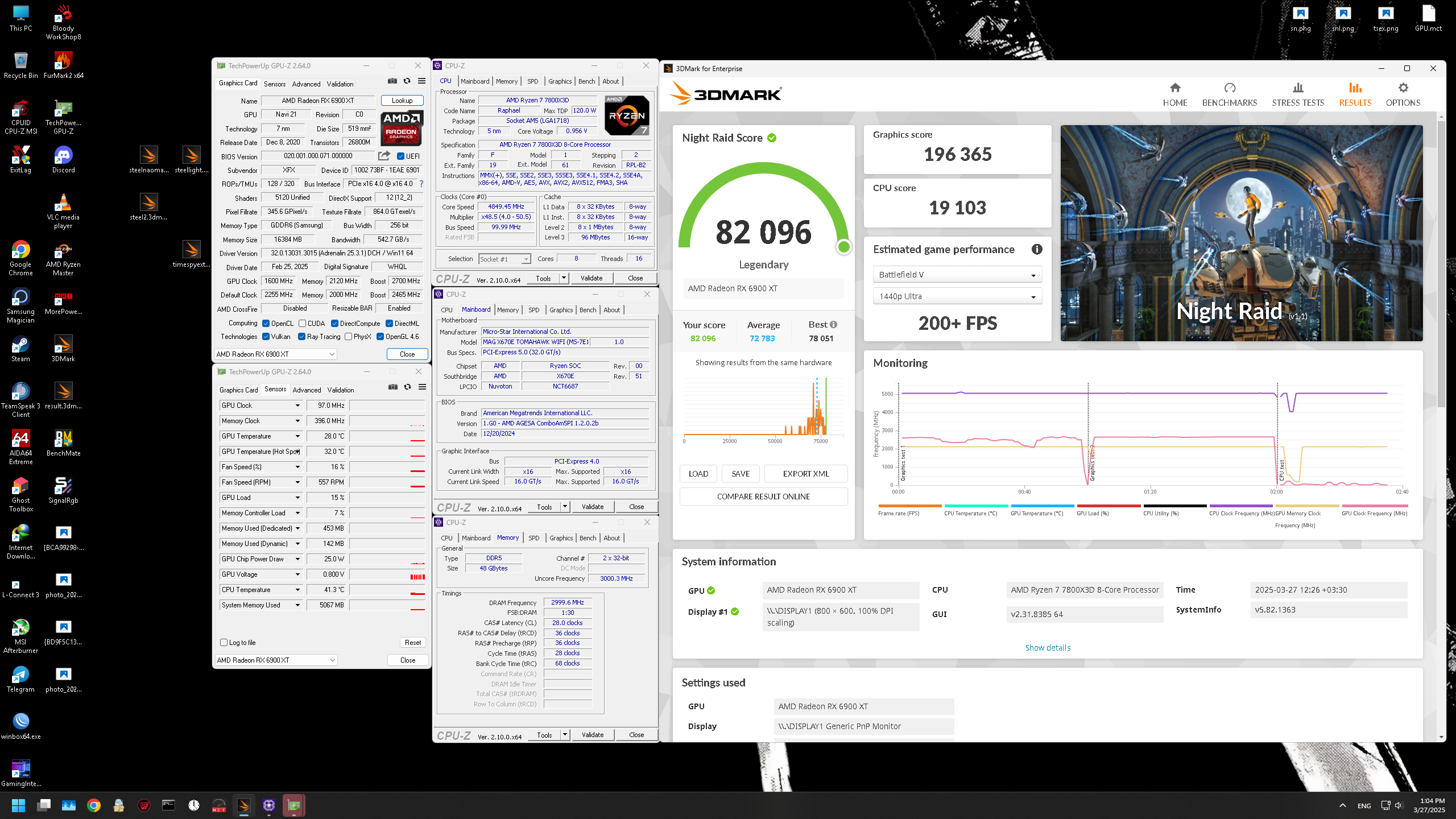
Task: Click SAVE button in 3DMark results
Action: 741,474
